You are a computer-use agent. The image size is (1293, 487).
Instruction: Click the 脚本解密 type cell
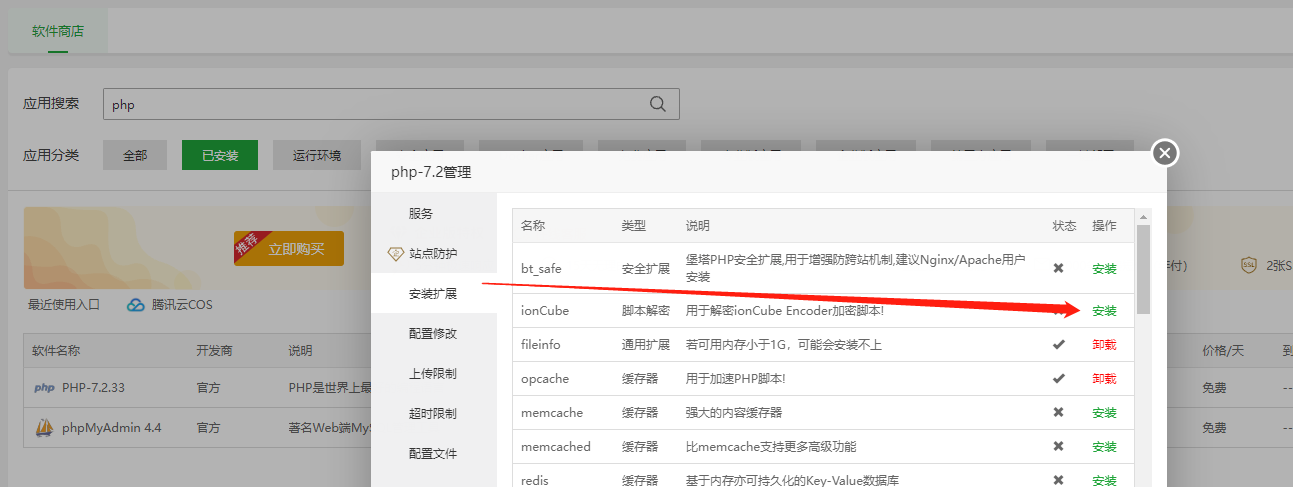[x=646, y=311]
